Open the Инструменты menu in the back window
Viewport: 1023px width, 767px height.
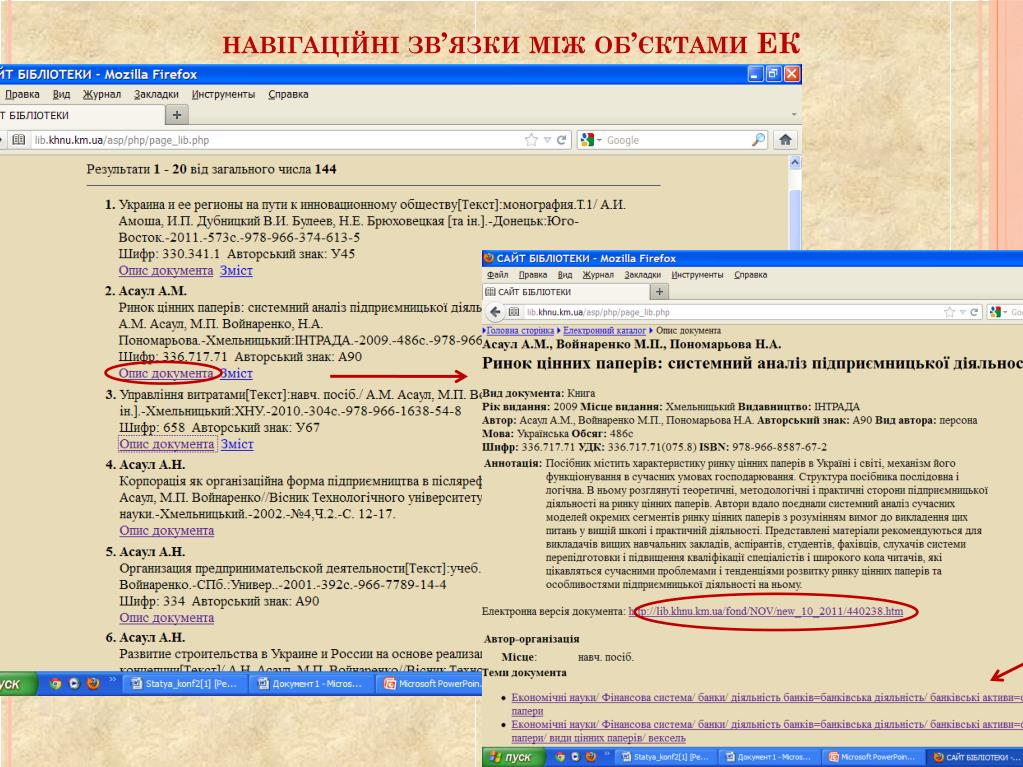(223, 95)
